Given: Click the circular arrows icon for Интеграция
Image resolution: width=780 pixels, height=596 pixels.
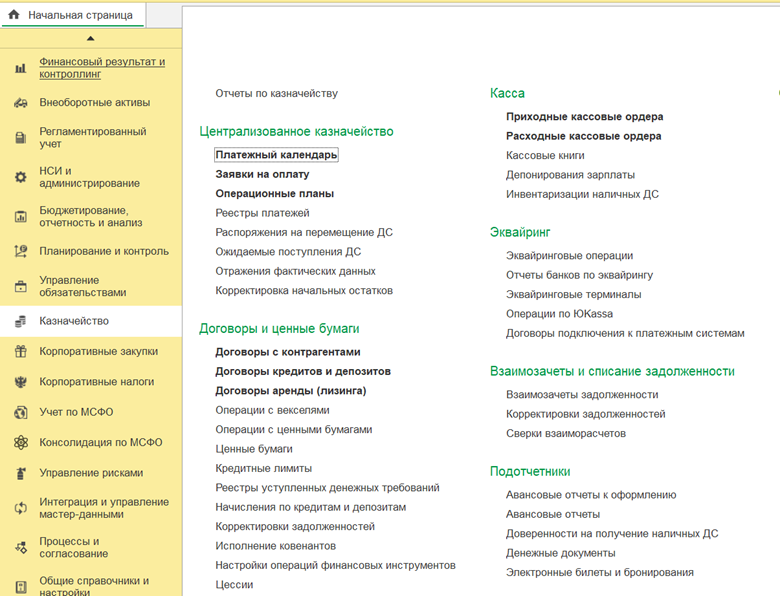Looking at the screenshot, I should 20,508.
